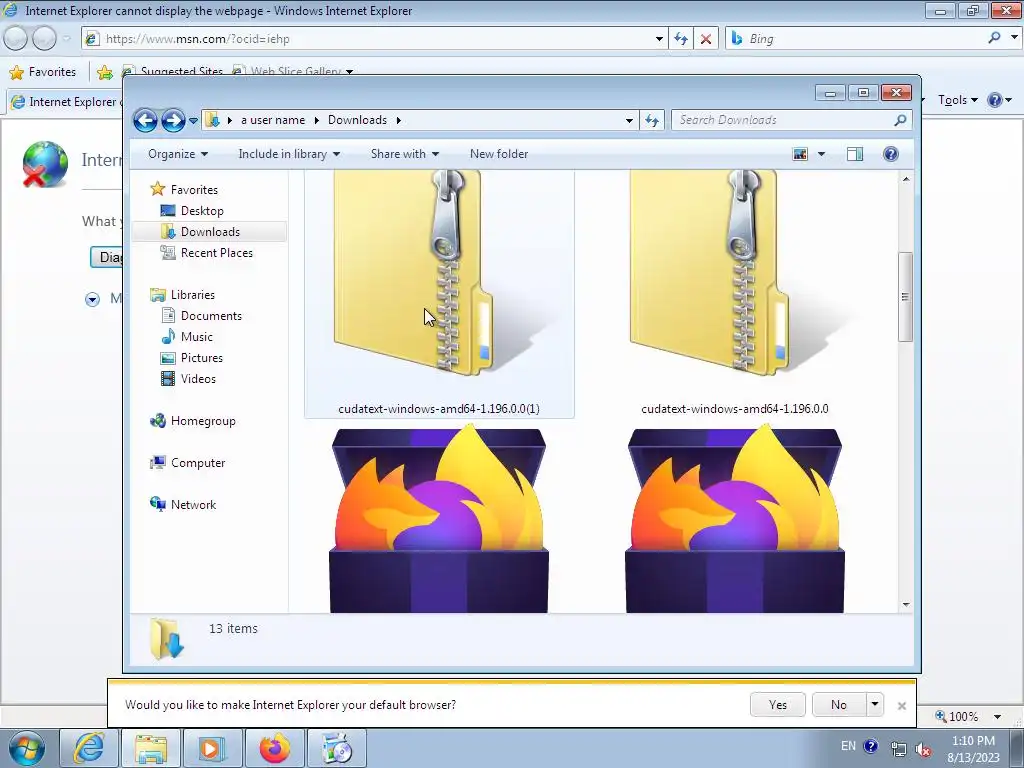The image size is (1024, 768).
Task: Open the Bing search provider dropdown
Action: (1014, 38)
